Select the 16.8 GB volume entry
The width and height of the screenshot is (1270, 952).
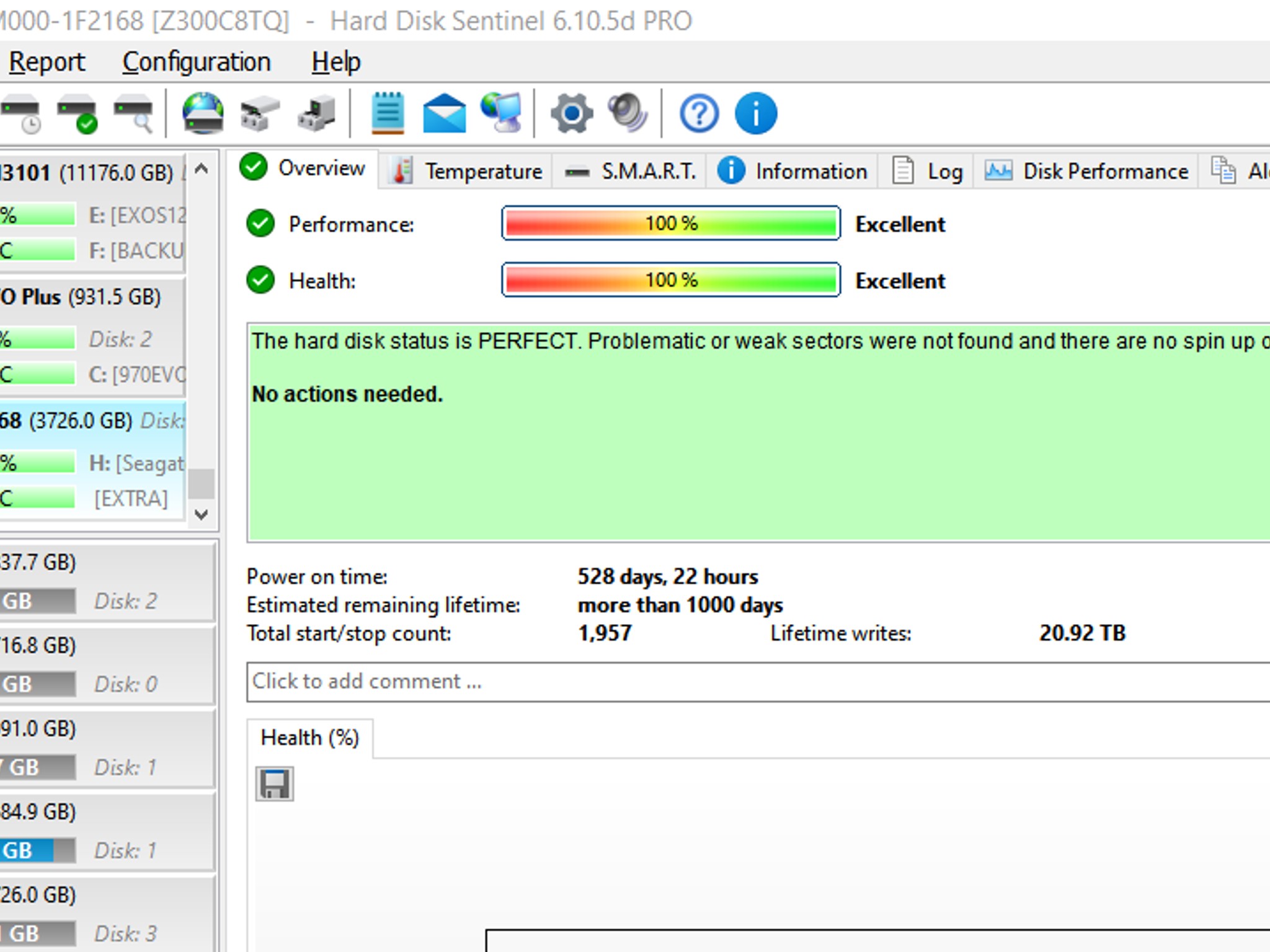pos(107,664)
